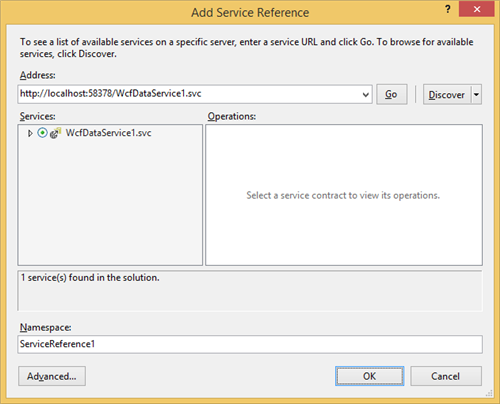The height and width of the screenshot is (404, 500).
Task: Dismiss dialog with Cancel button
Action: coord(446,376)
